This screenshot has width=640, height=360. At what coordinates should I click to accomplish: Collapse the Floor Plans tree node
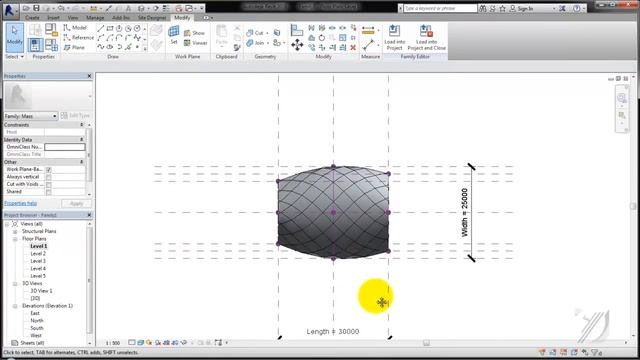[15, 239]
